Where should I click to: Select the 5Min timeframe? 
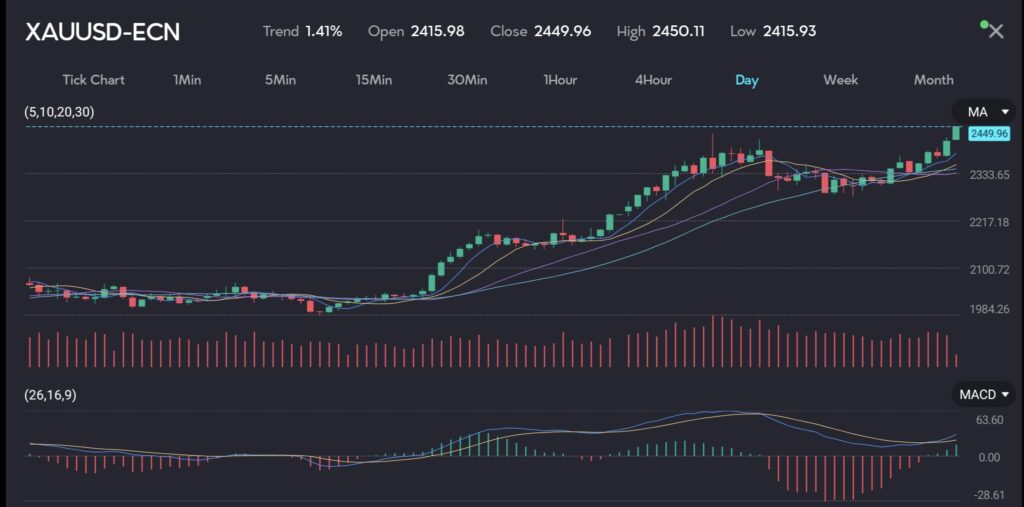[x=280, y=80]
